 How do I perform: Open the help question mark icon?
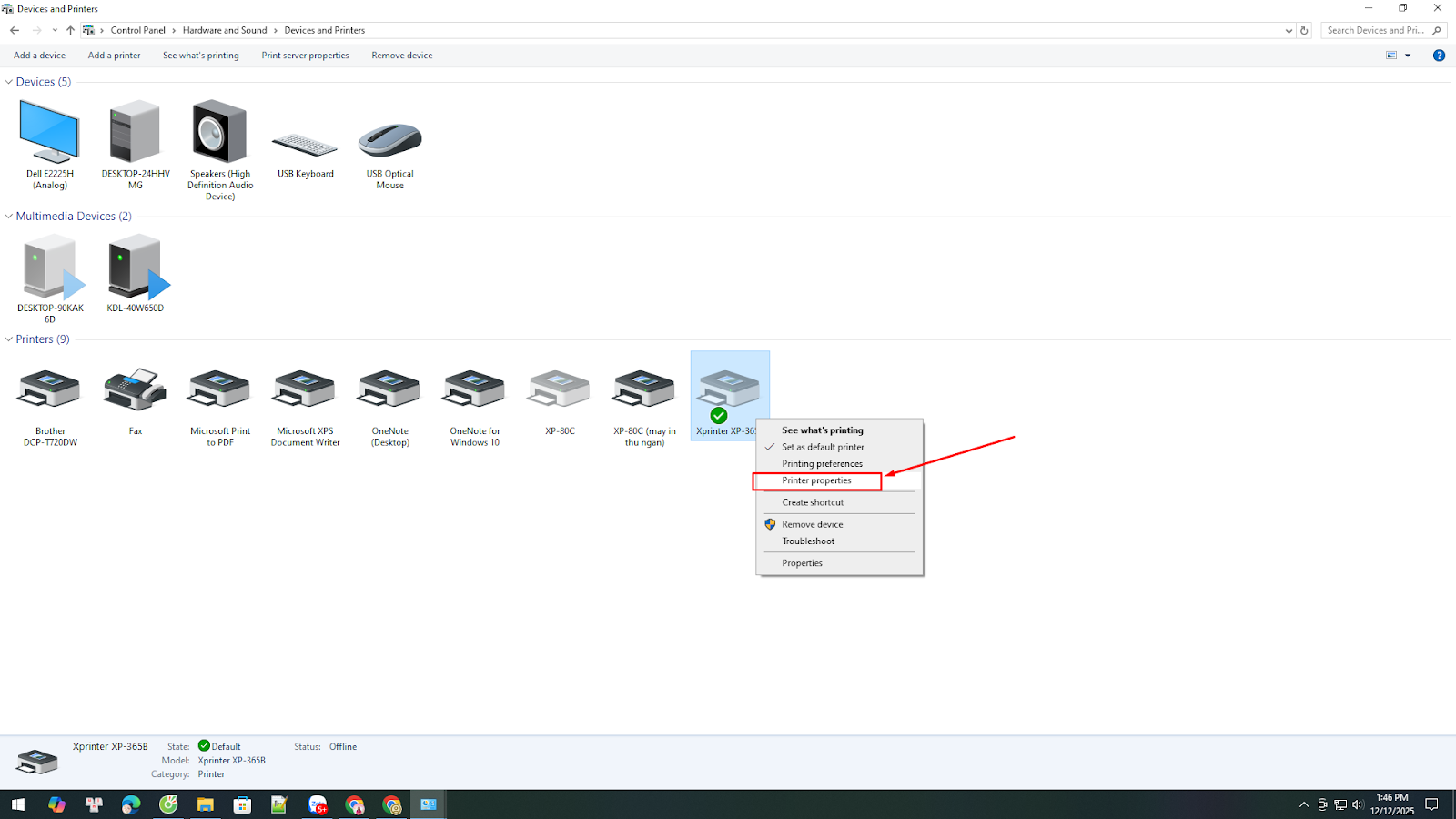(x=1439, y=56)
